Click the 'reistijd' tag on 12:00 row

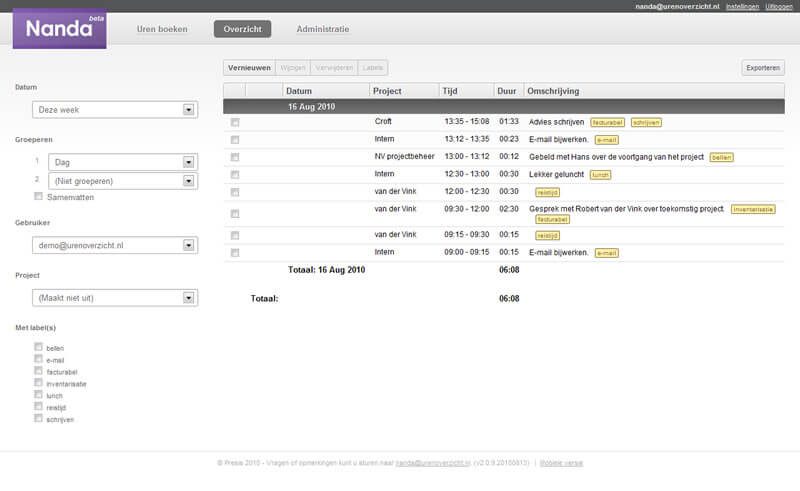click(x=547, y=192)
